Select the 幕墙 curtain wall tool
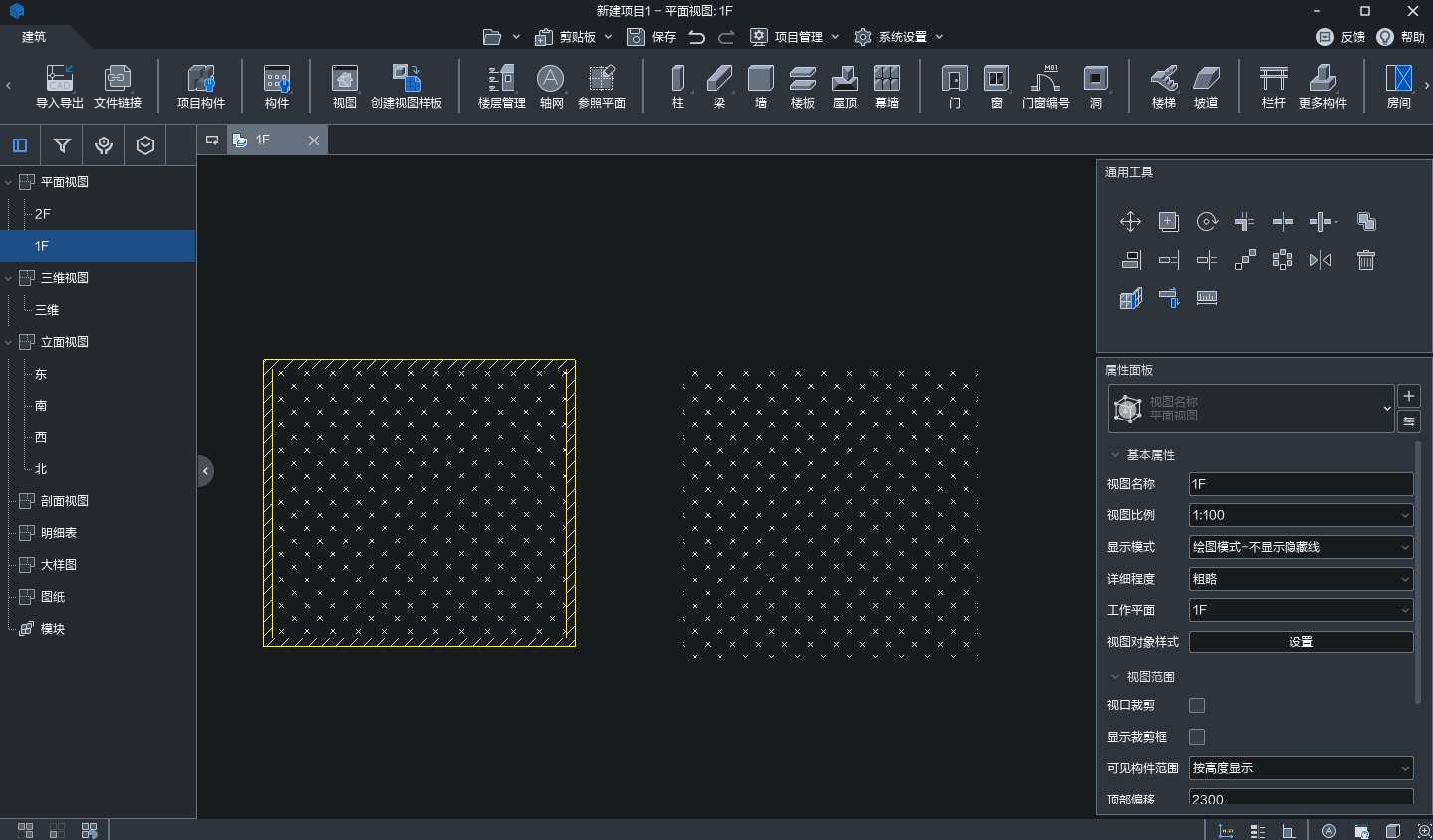1433x840 pixels. [x=887, y=86]
